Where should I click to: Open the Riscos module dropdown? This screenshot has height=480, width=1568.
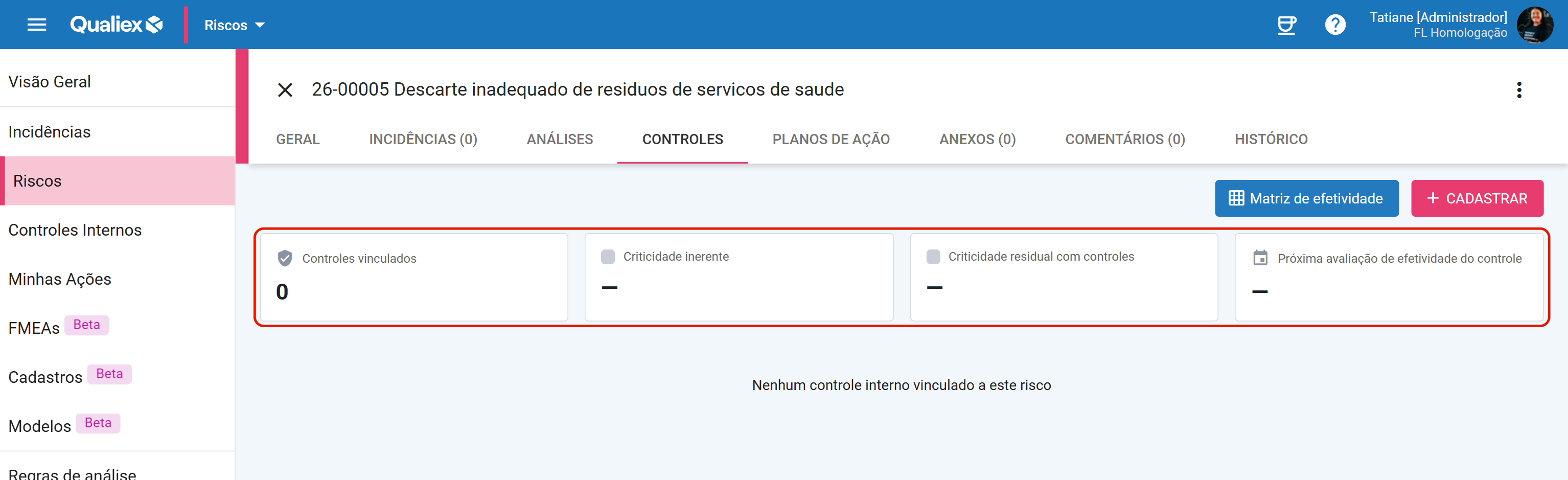[235, 25]
